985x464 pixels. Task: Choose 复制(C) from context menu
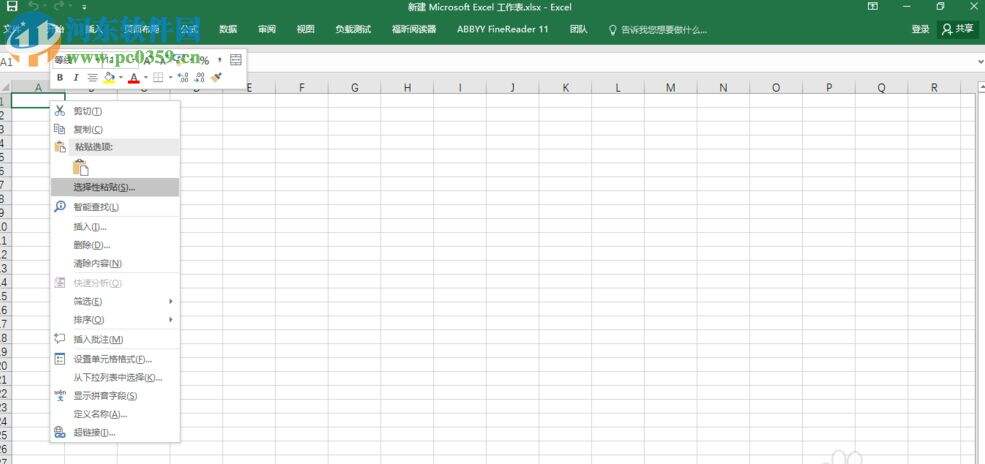115,129
